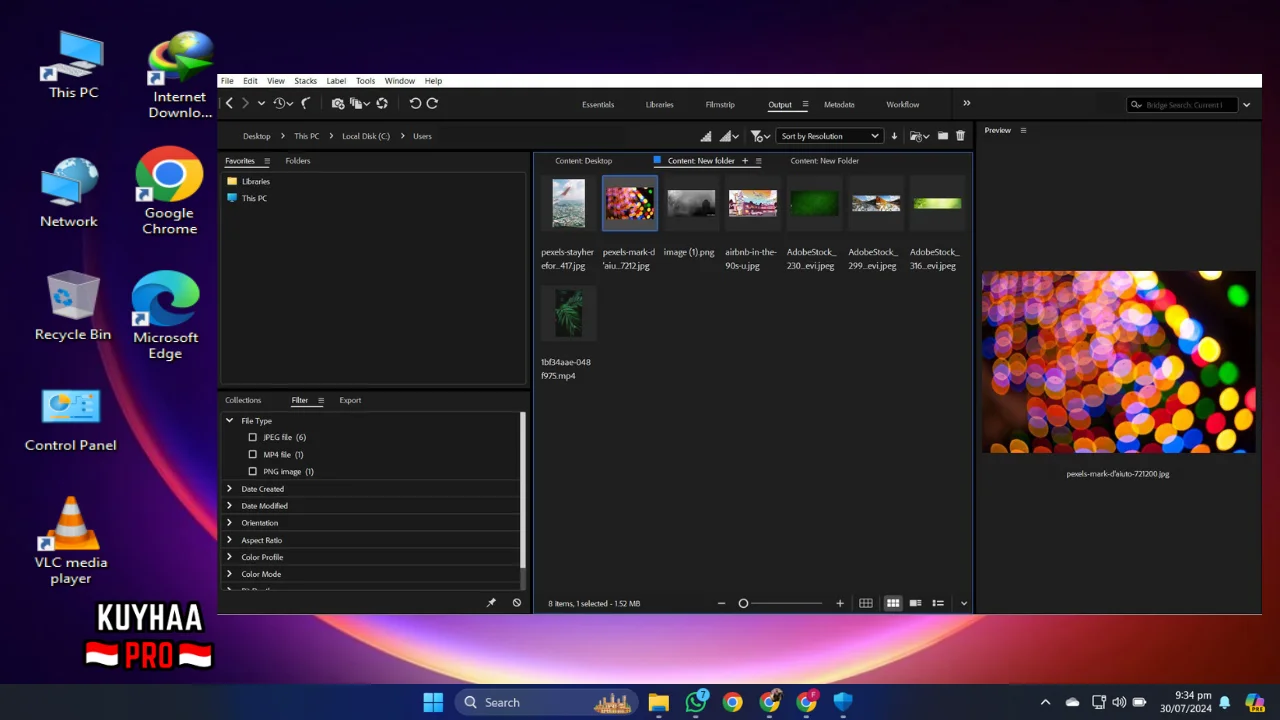This screenshot has width=1280, height=720.
Task: Expand the Color Mode filter
Action: (229, 574)
